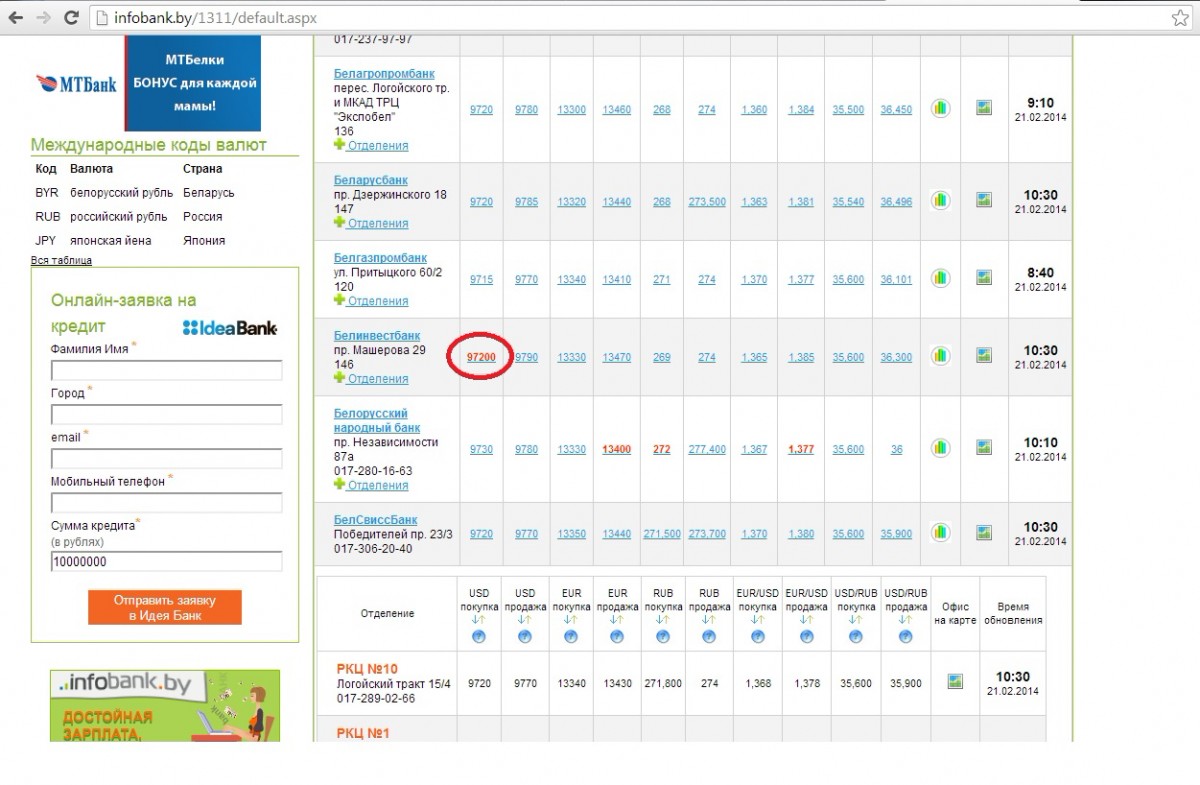Open chart icon in Белагропромбанк row
This screenshot has height=785, width=1200.
pyautogui.click(x=940, y=107)
